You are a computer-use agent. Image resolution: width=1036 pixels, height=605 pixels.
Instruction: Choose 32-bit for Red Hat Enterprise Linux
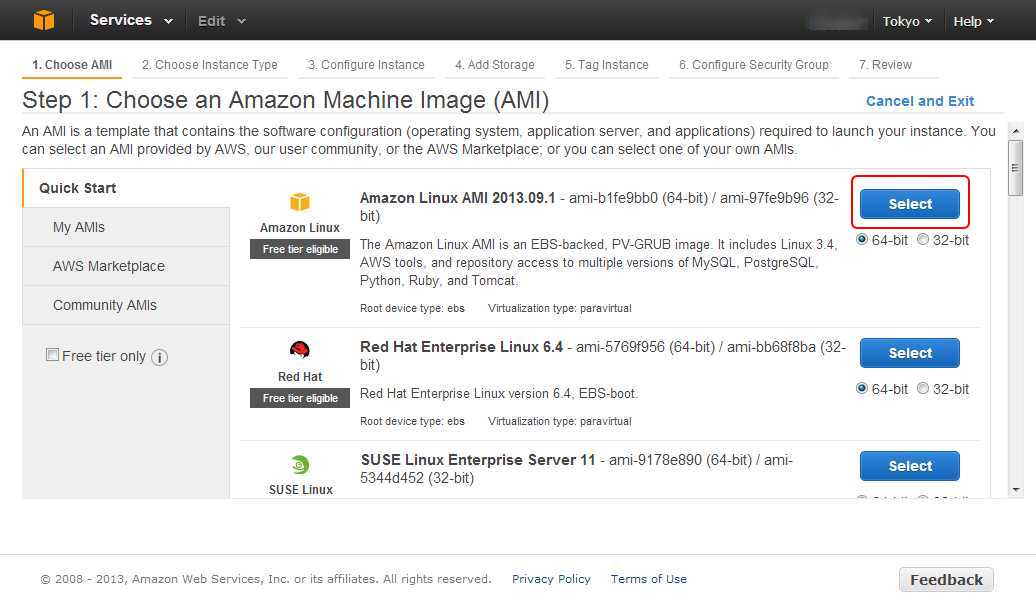tap(923, 389)
